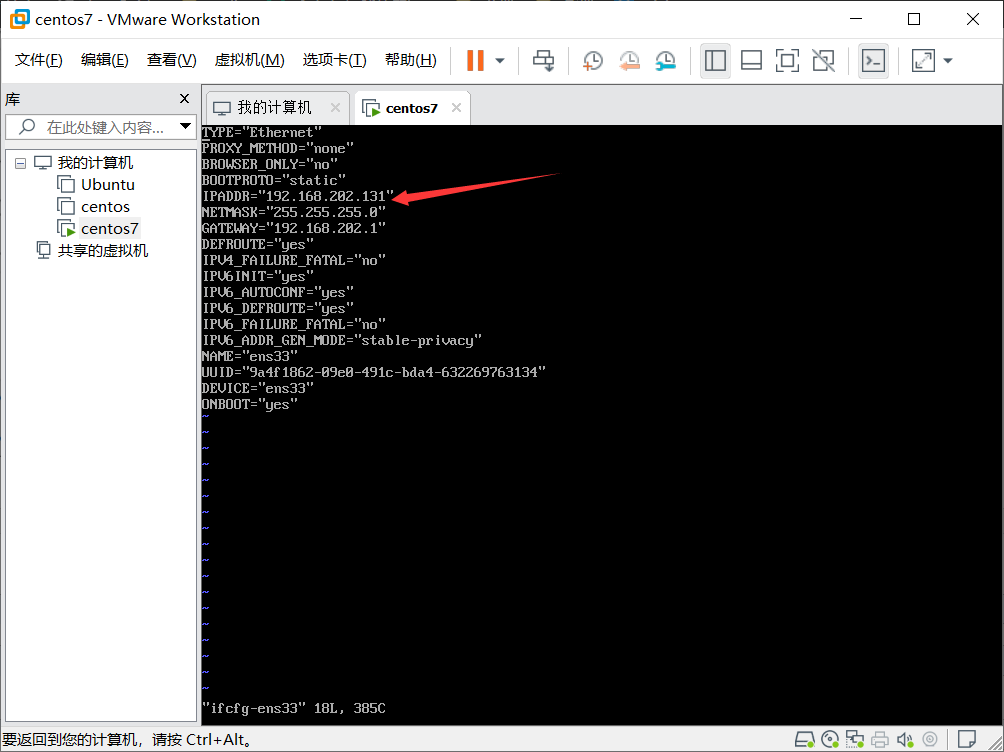The width and height of the screenshot is (1004, 752).
Task: Open the library search filter dropdown
Action: point(185,126)
